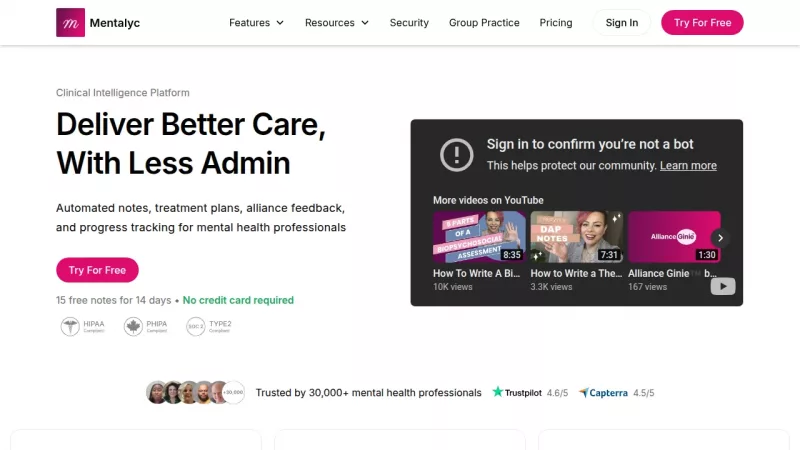Show next videos with right arrow
800x450 pixels.
(x=720, y=238)
